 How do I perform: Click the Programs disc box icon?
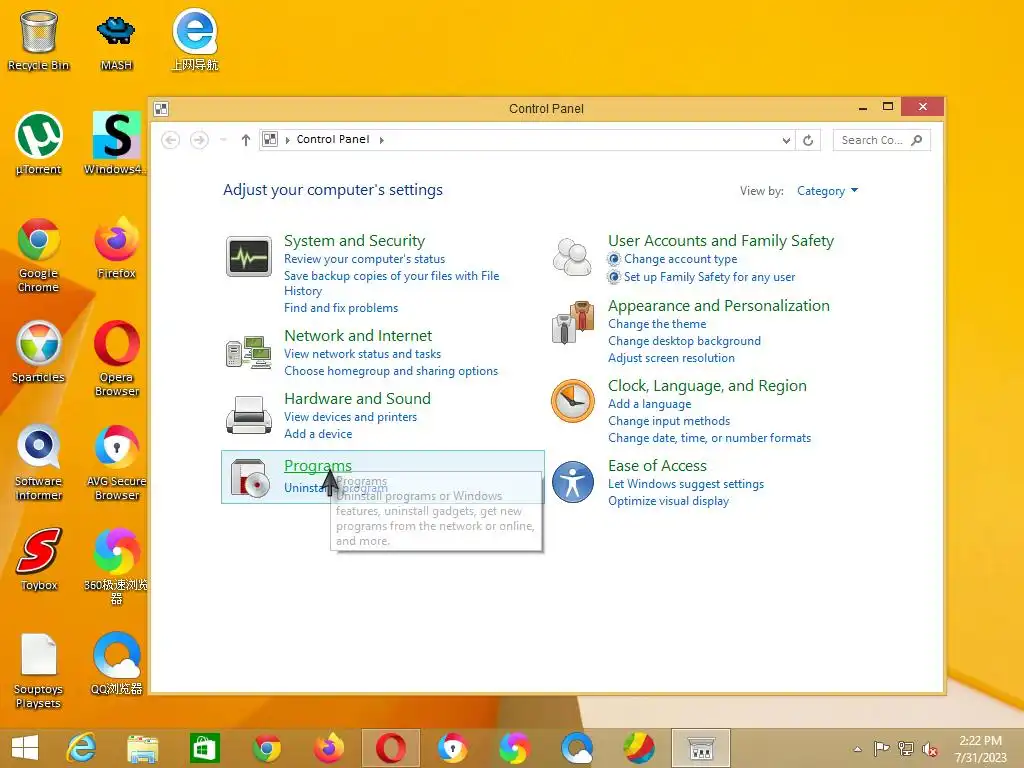tap(249, 478)
